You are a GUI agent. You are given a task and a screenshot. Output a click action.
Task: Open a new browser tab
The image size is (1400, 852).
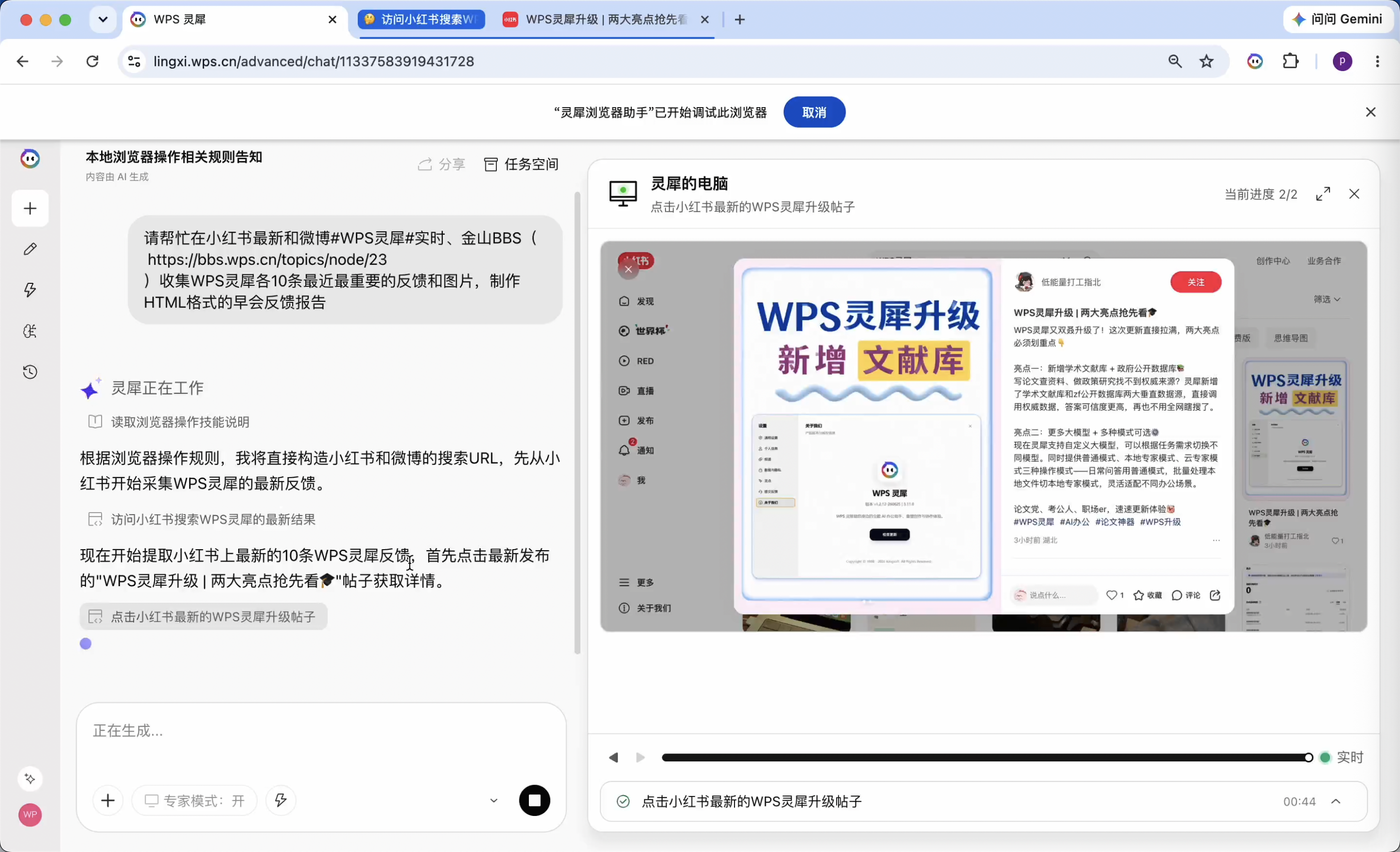coord(739,20)
